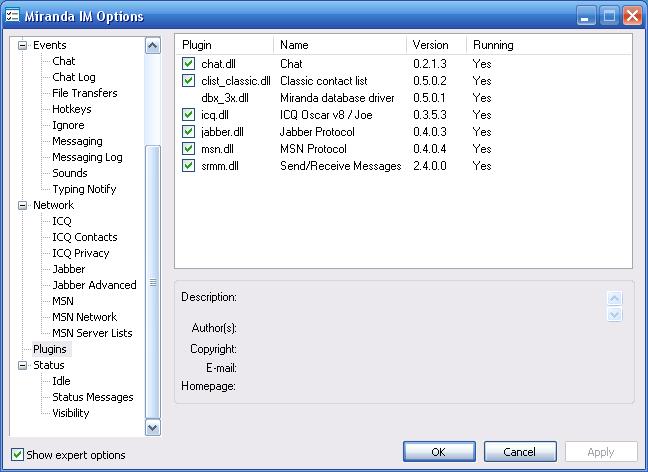Sort by the Version column header
This screenshot has height=472, width=648.
436,45
